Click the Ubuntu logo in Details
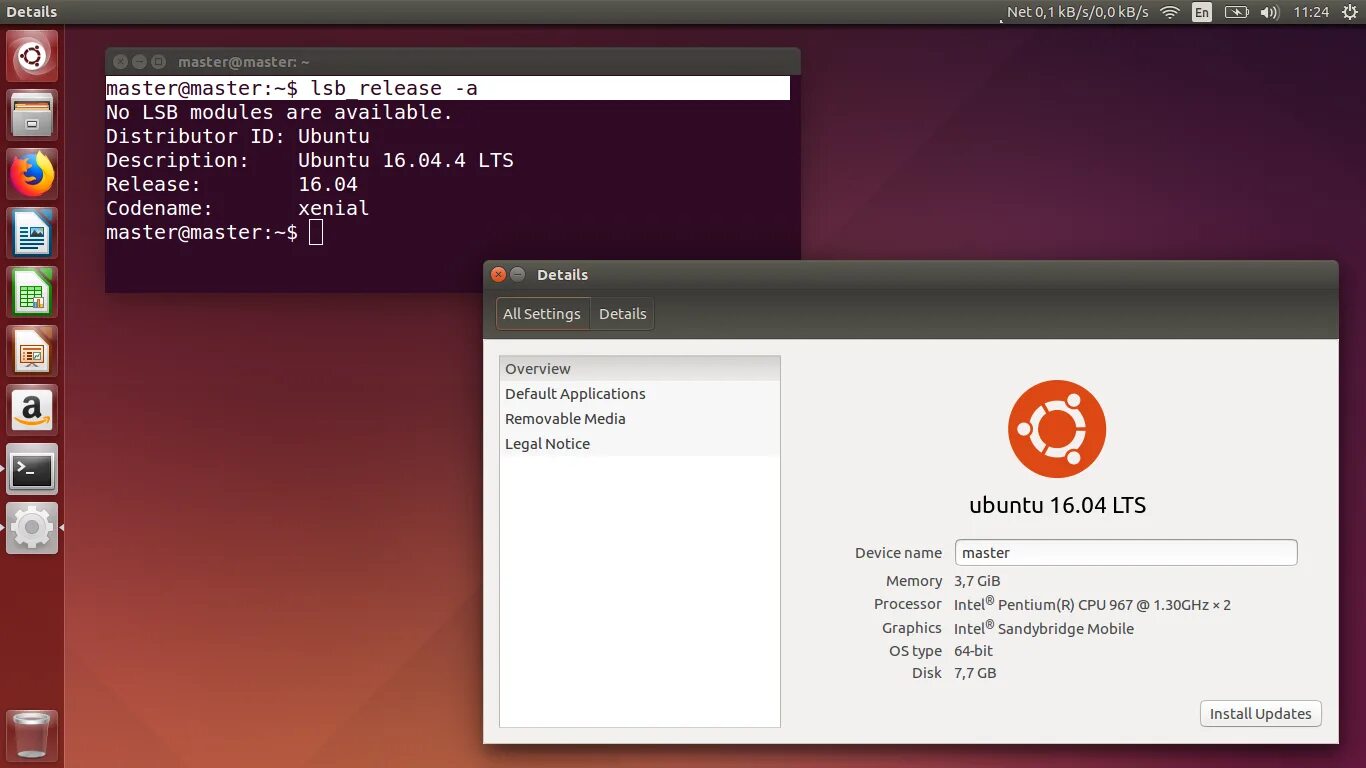 (x=1057, y=429)
